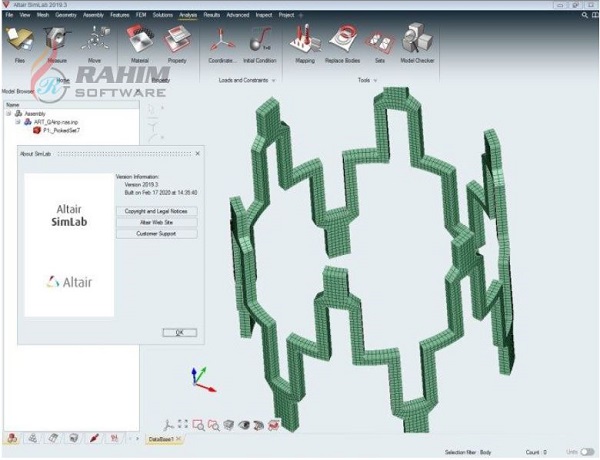Open the Mapping tool
Viewport: 600px width, 460px height.
tap(305, 44)
